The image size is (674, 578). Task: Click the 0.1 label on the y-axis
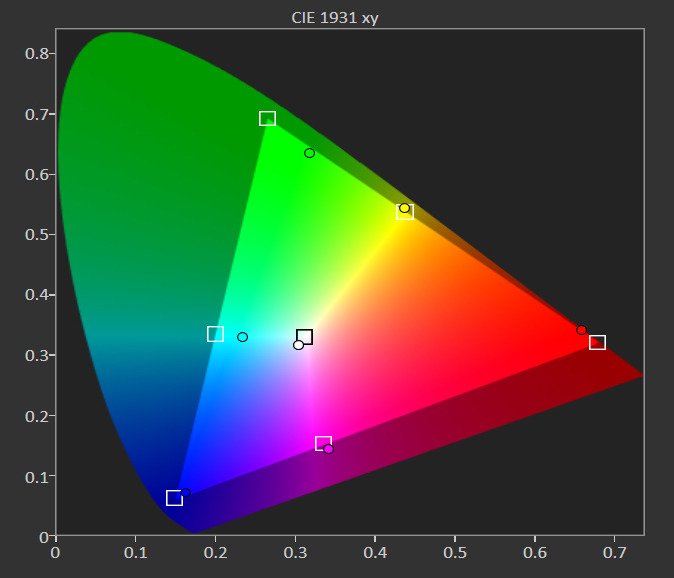coord(37,477)
